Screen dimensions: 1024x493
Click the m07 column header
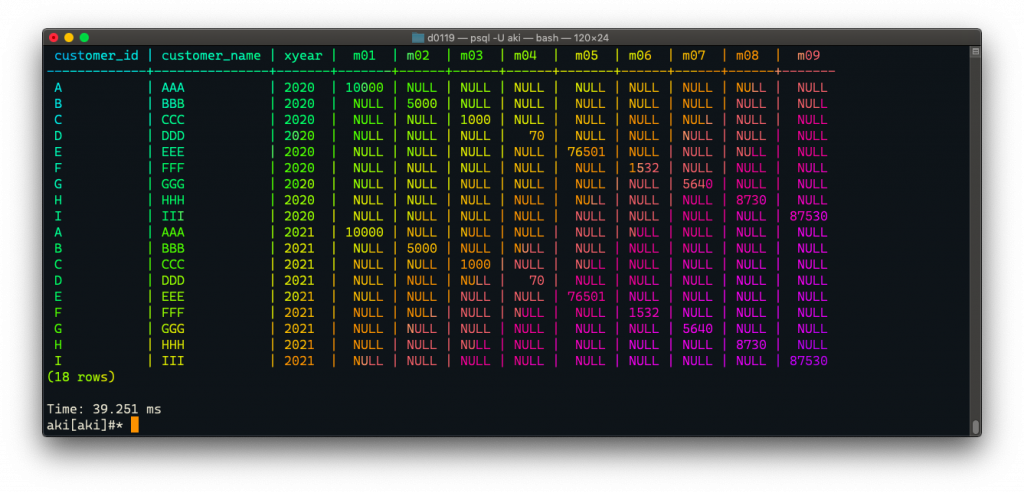click(x=694, y=56)
